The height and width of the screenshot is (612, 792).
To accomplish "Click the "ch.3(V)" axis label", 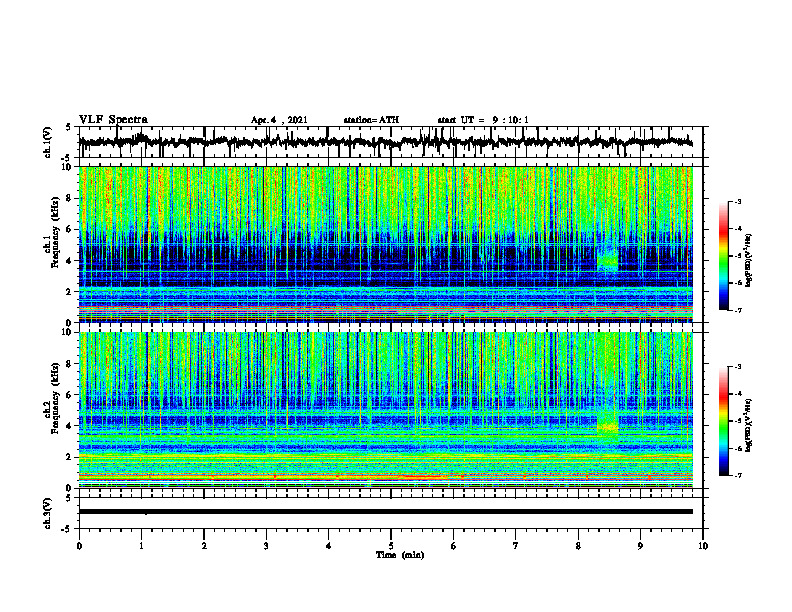I will pyautogui.click(x=48, y=514).
